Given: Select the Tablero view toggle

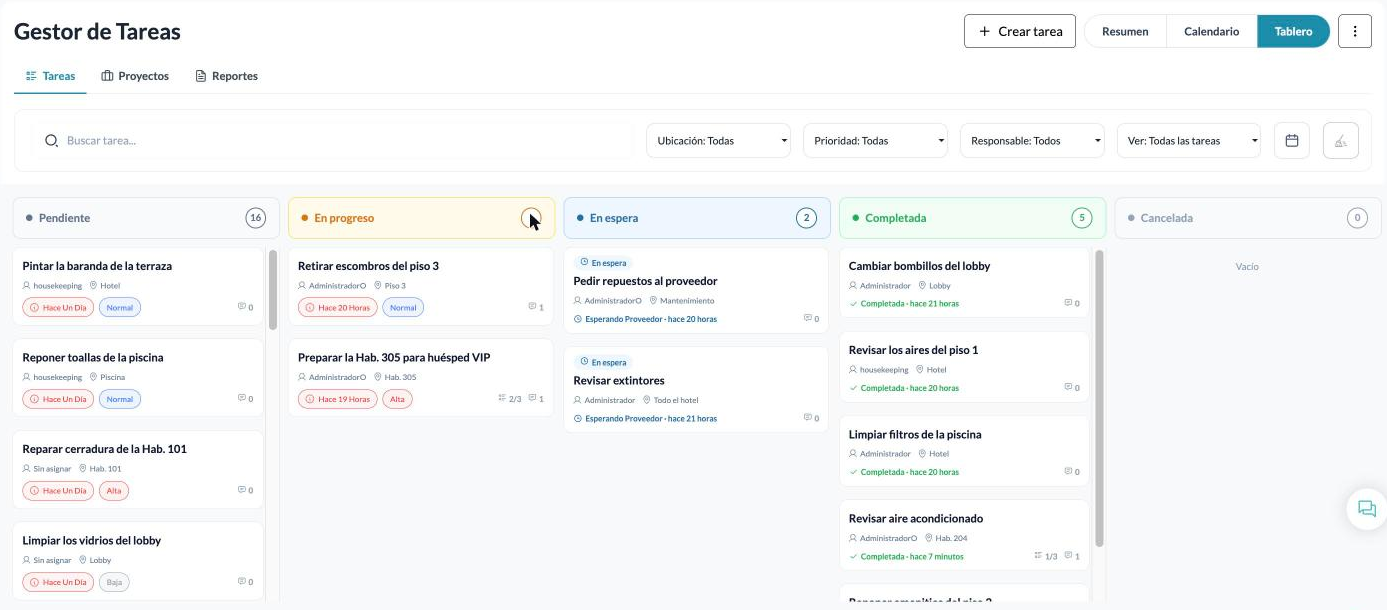Looking at the screenshot, I should (1293, 31).
